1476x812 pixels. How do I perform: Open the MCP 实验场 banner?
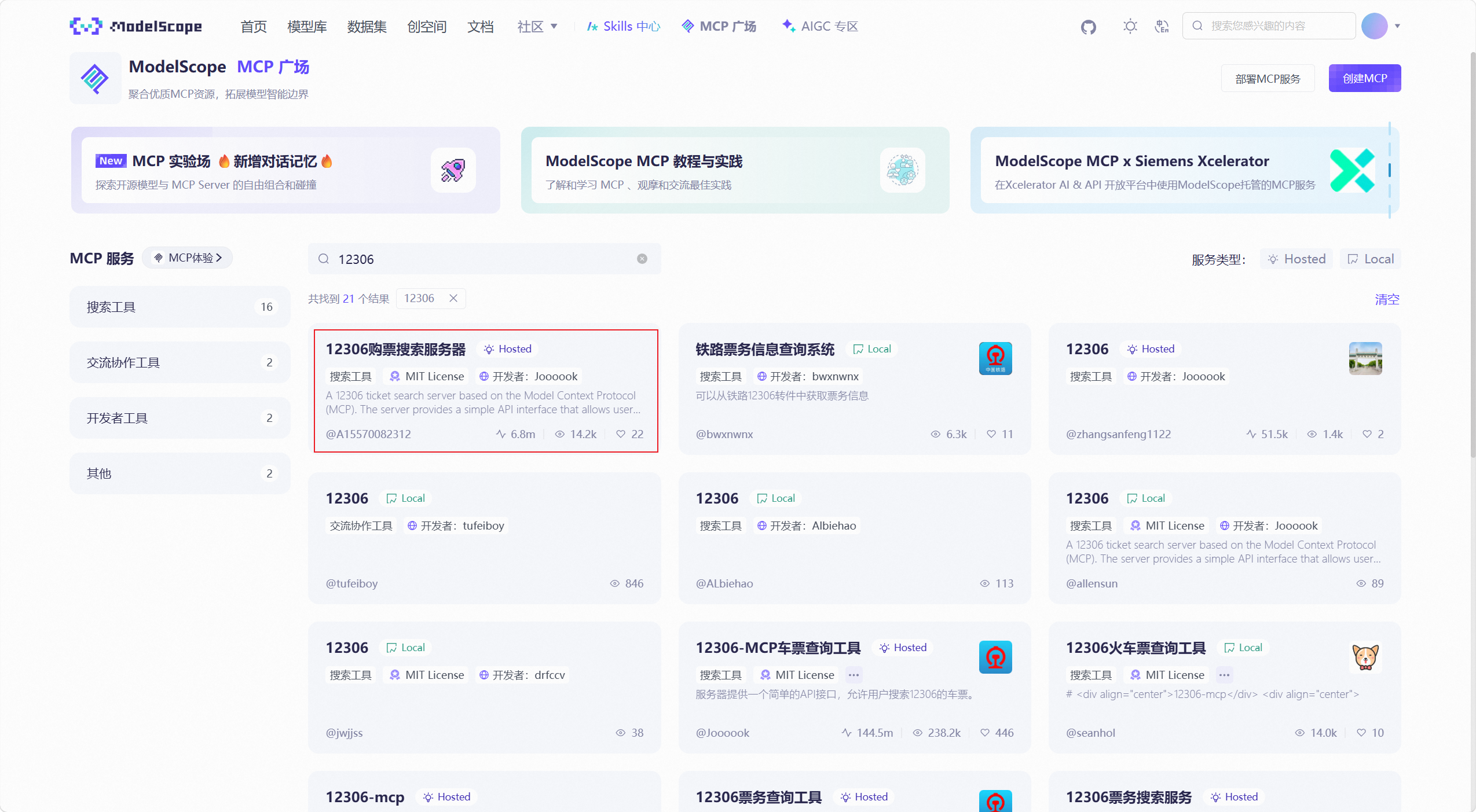click(285, 170)
